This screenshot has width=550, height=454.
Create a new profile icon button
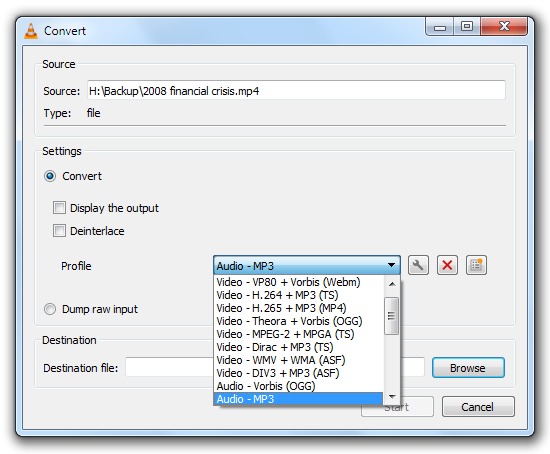tap(476, 265)
